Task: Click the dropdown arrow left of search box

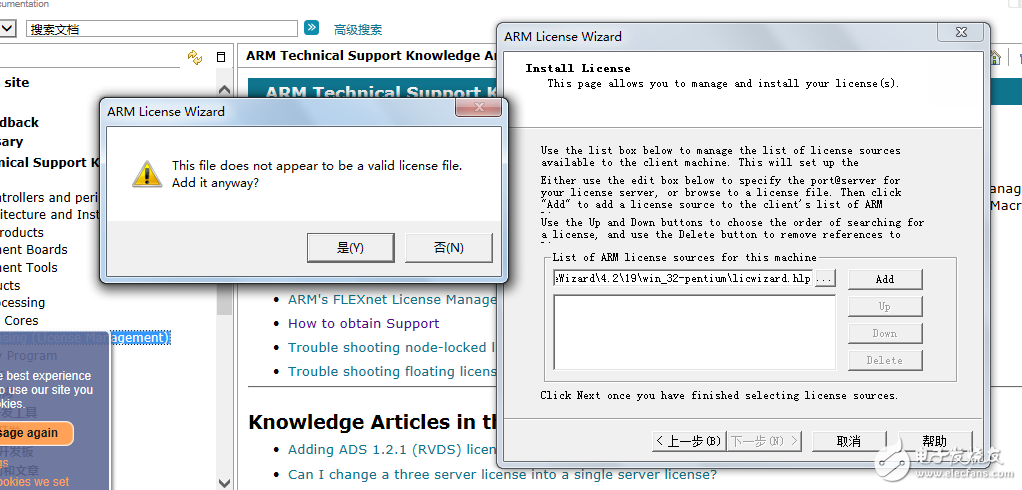Action: pyautogui.click(x=8, y=29)
